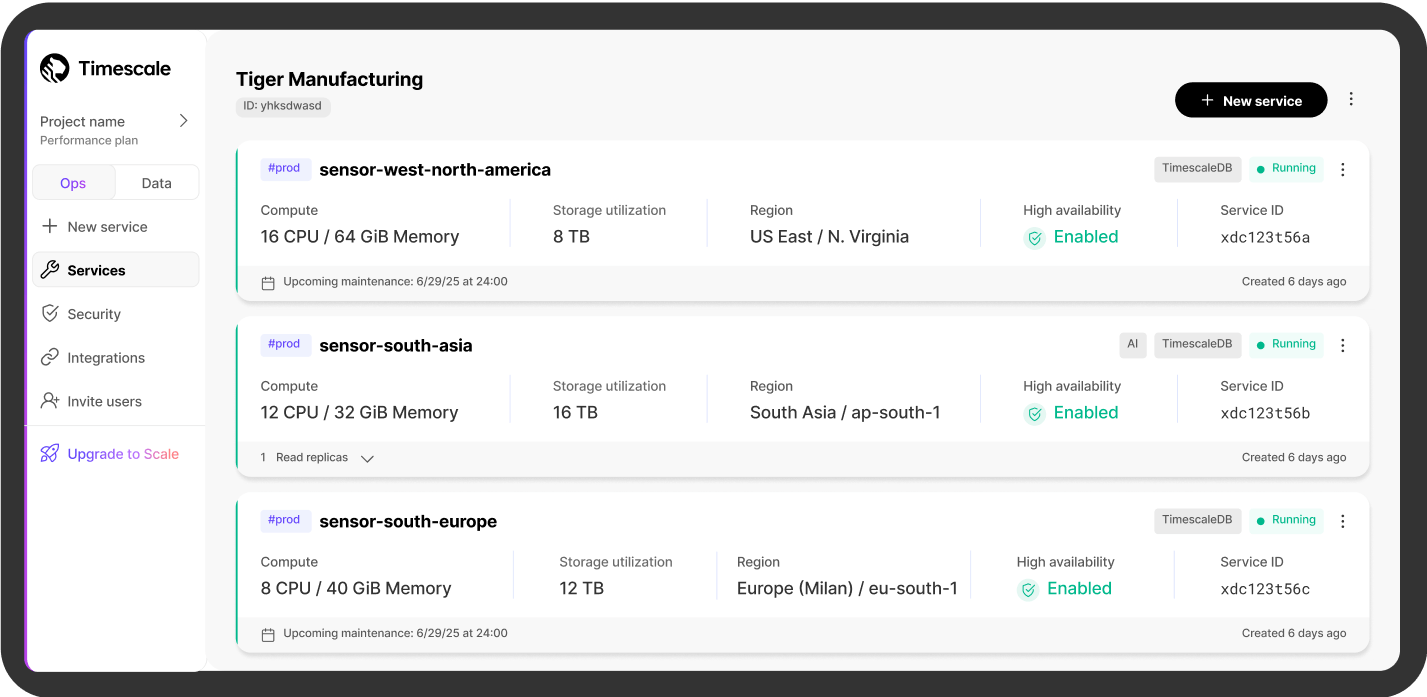Click the black New service button
Image resolution: width=1427 pixels, height=697 pixels.
(1251, 100)
